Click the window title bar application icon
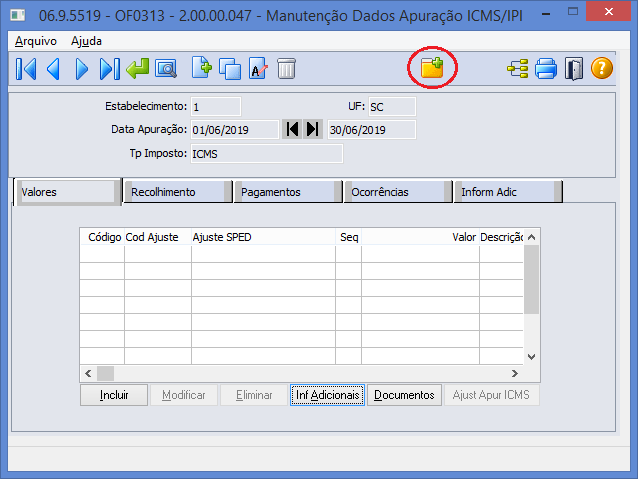Image resolution: width=639 pixels, height=479 pixels. click(18, 15)
